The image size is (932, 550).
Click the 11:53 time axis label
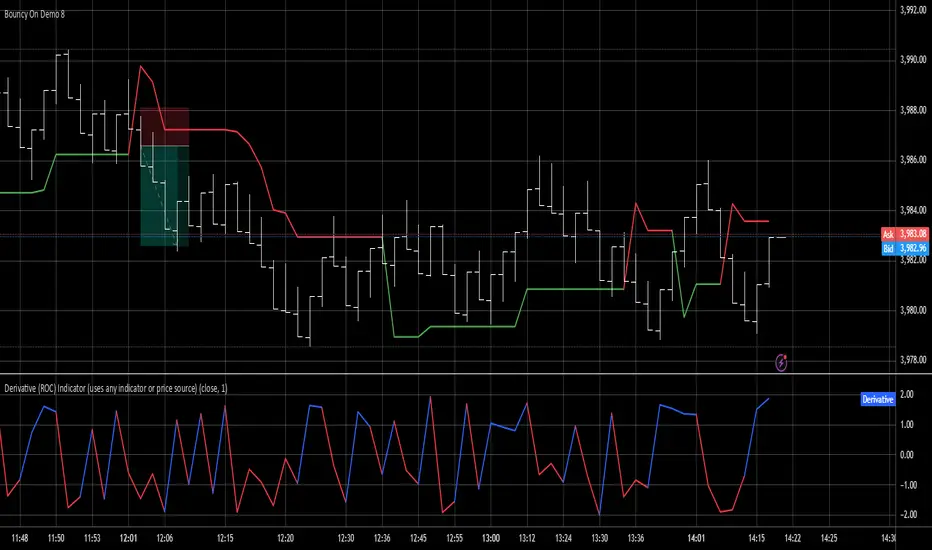tap(92, 538)
